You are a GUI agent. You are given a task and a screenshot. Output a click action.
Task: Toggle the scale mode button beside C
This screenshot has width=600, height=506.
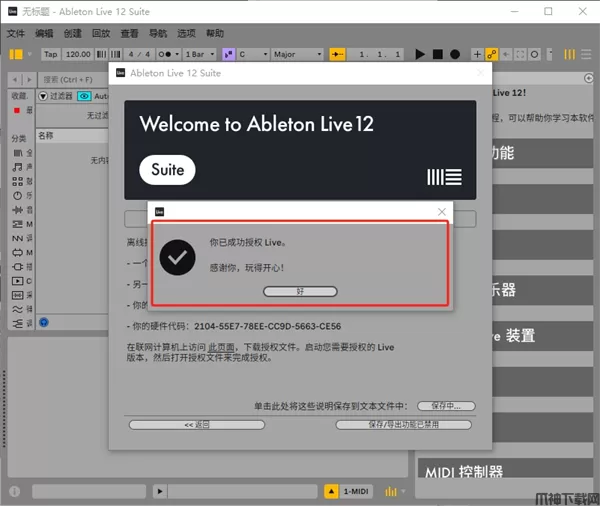pyautogui.click(x=229, y=54)
